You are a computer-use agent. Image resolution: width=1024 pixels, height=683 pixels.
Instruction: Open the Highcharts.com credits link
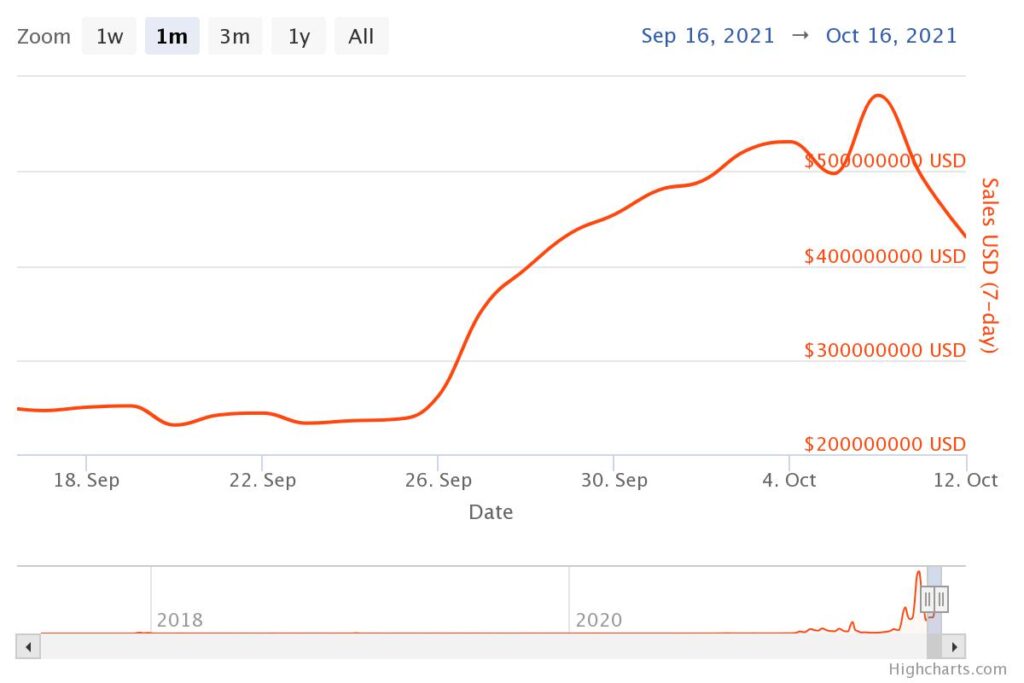click(x=947, y=669)
